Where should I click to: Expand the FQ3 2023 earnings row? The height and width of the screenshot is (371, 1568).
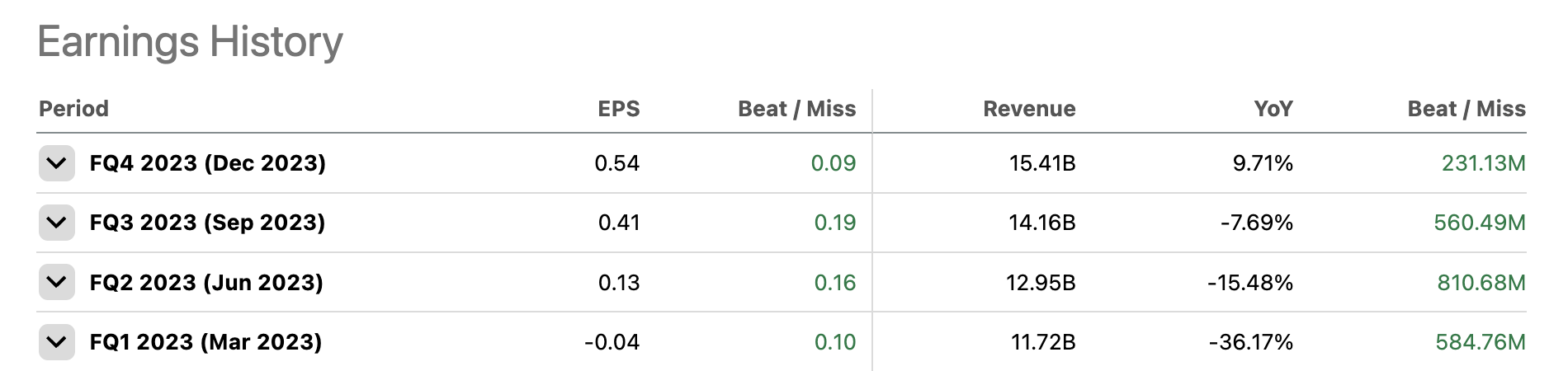pos(56,223)
